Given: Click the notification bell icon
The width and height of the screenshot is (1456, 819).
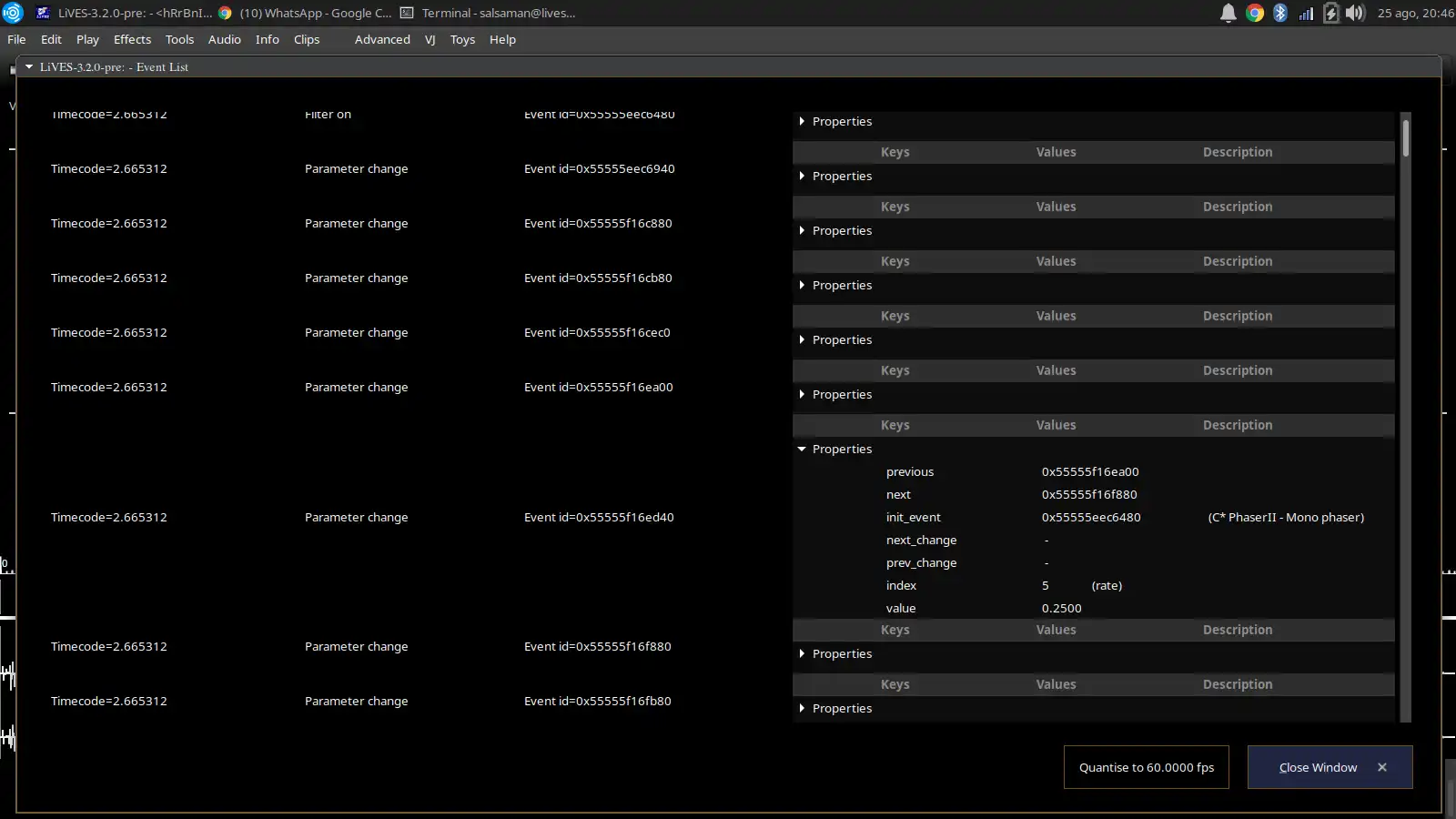Looking at the screenshot, I should (x=1228, y=13).
